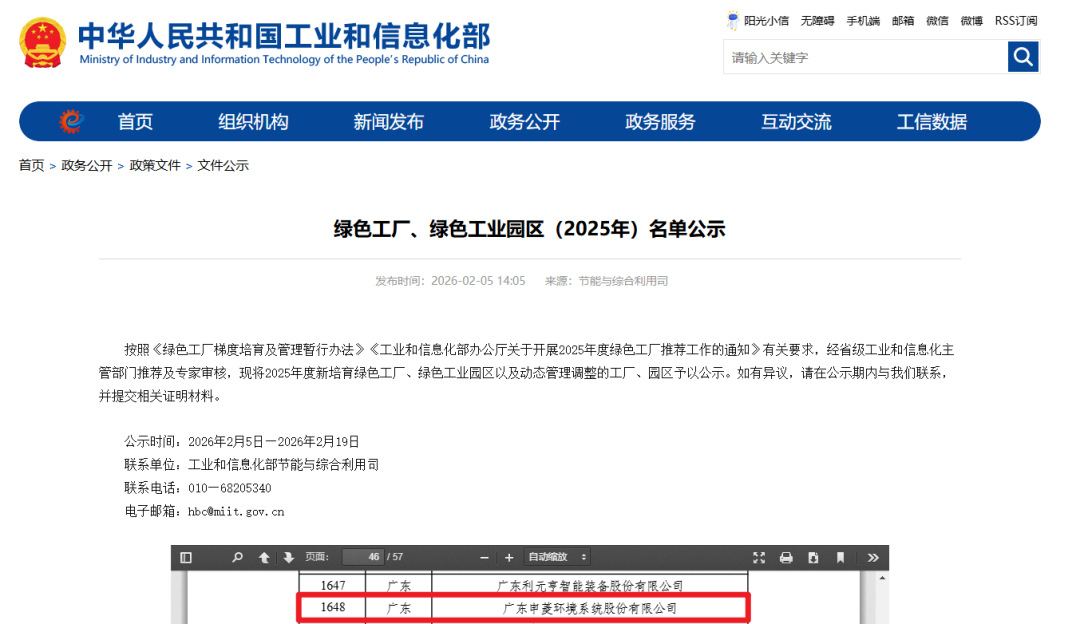1080x624 pixels.
Task: Click the PDF bookmark current view icon
Action: click(x=840, y=557)
